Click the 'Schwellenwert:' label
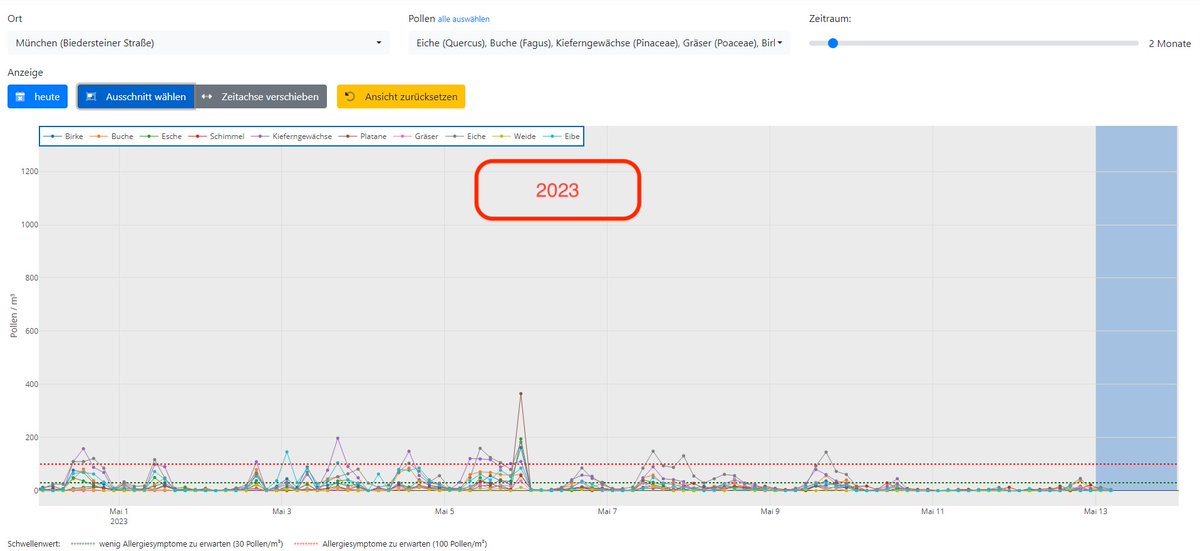The image size is (1200, 551). 35,543
